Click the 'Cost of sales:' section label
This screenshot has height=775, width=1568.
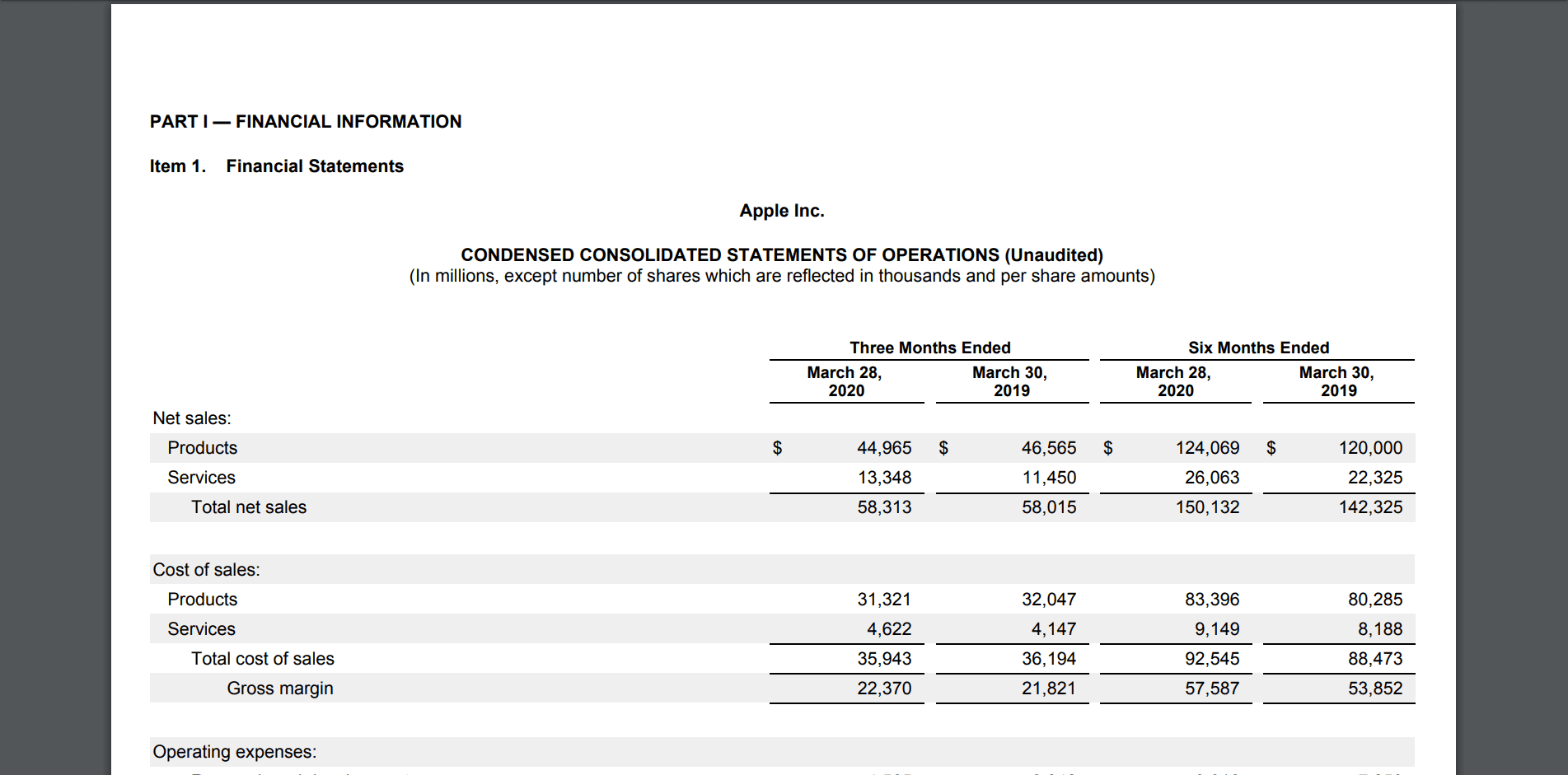(206, 570)
